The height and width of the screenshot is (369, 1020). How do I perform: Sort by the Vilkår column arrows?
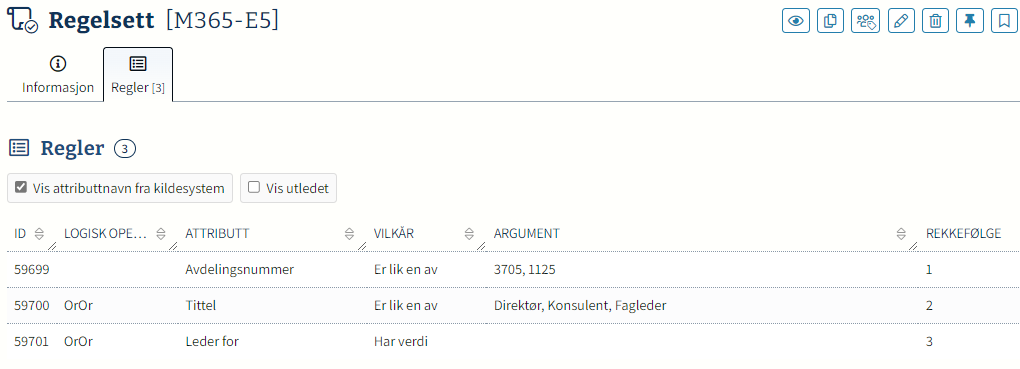pos(469,234)
